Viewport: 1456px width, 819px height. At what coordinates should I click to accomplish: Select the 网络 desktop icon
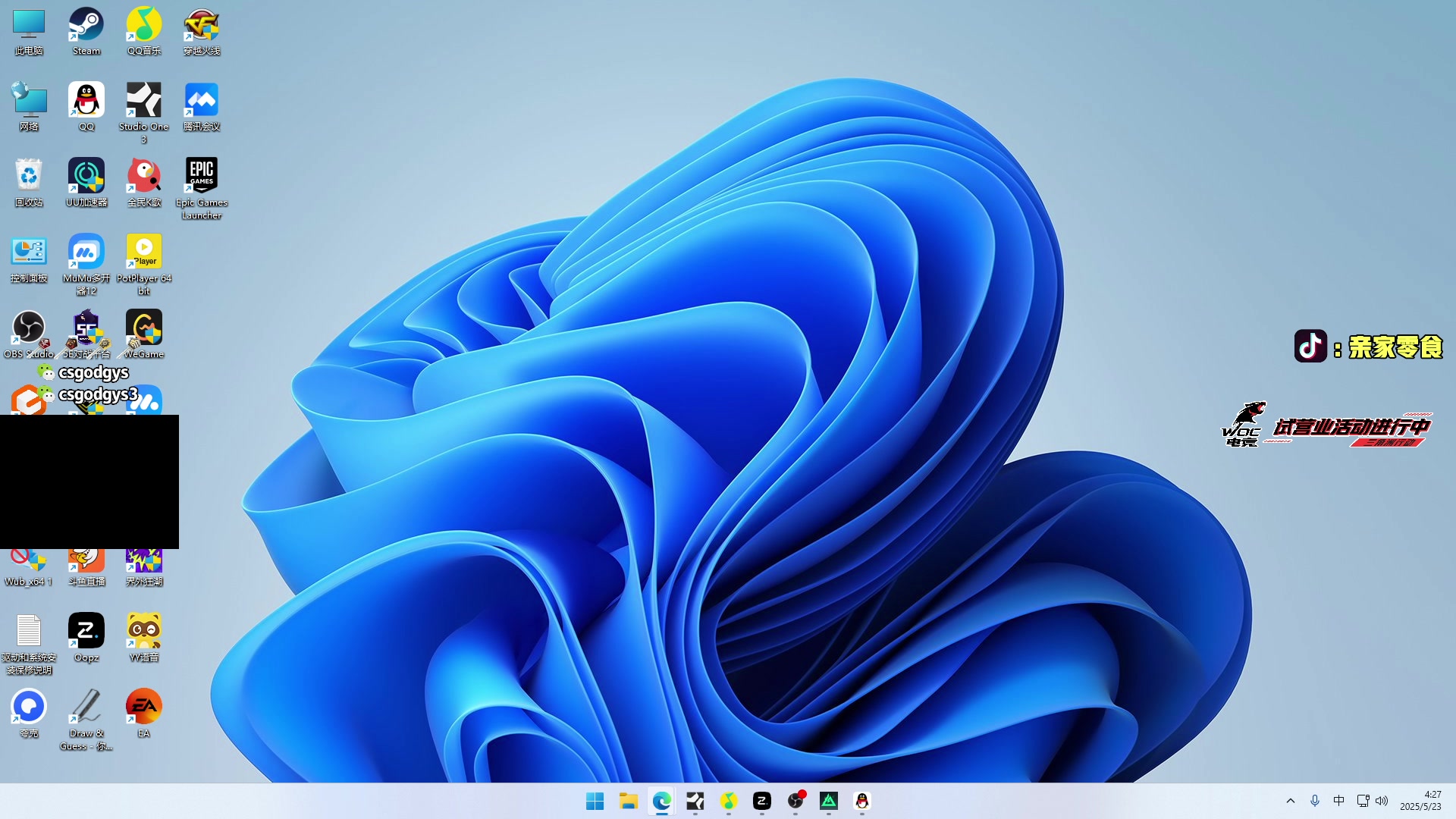point(29,108)
